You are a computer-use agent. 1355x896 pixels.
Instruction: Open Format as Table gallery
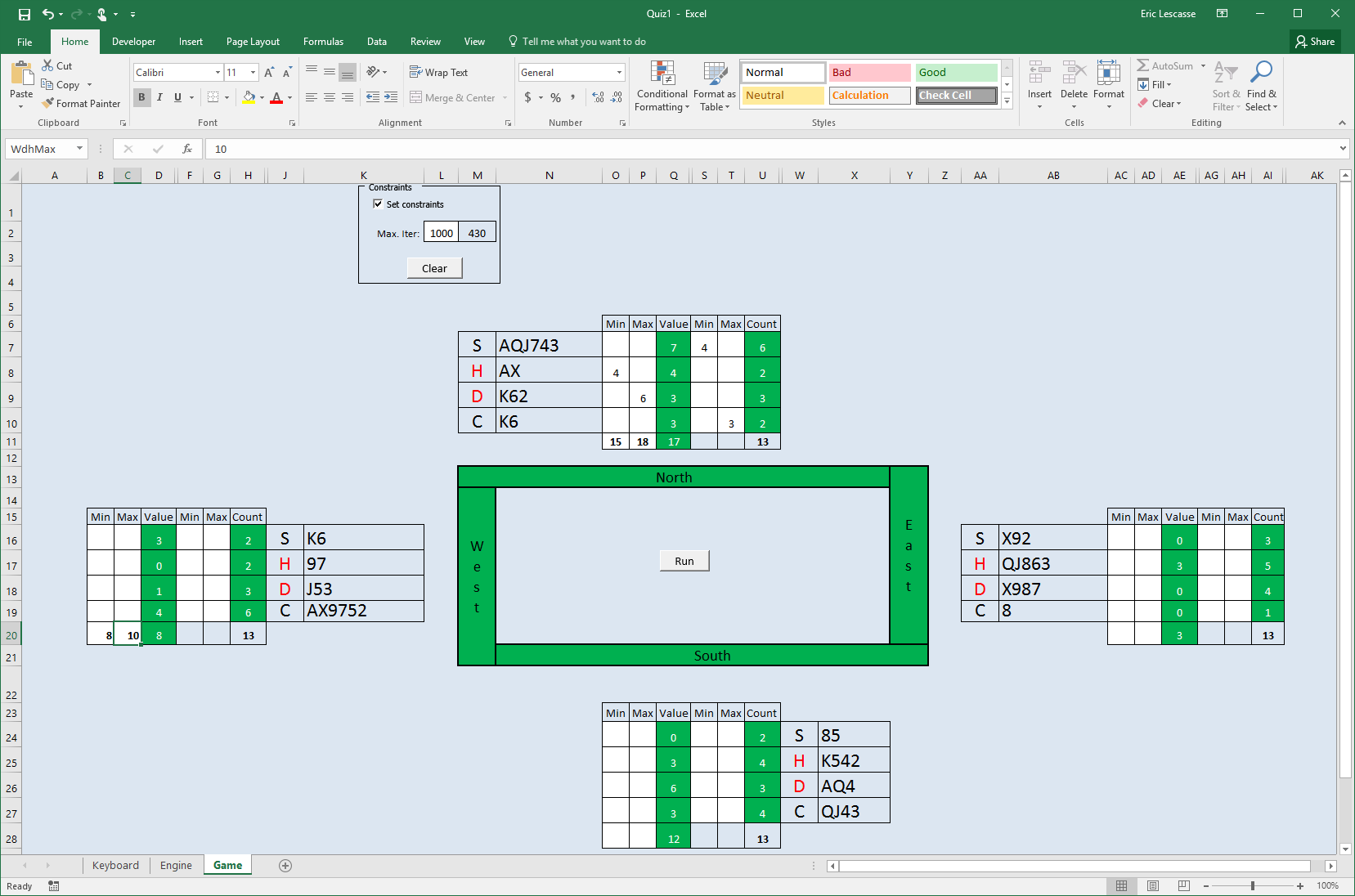pos(715,87)
